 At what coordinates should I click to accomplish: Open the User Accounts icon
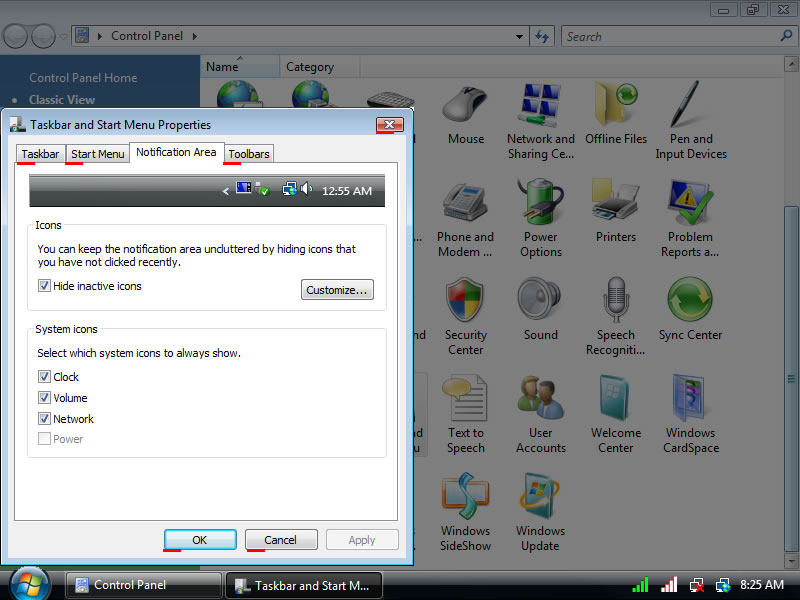click(540, 400)
